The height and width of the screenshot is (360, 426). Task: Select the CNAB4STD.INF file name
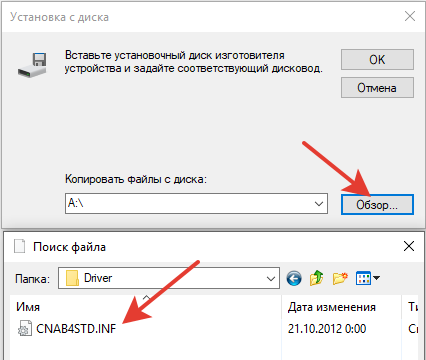tap(76, 329)
